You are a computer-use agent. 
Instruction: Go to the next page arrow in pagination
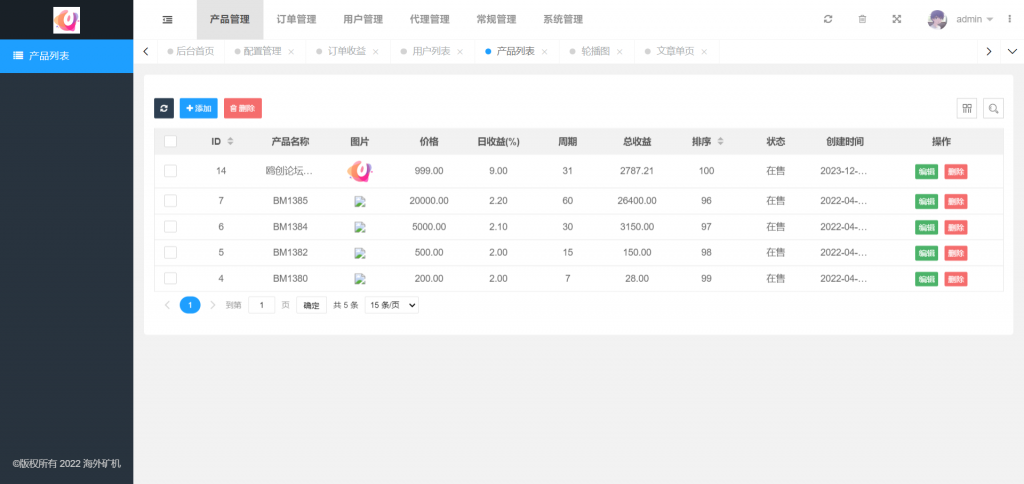click(x=213, y=305)
